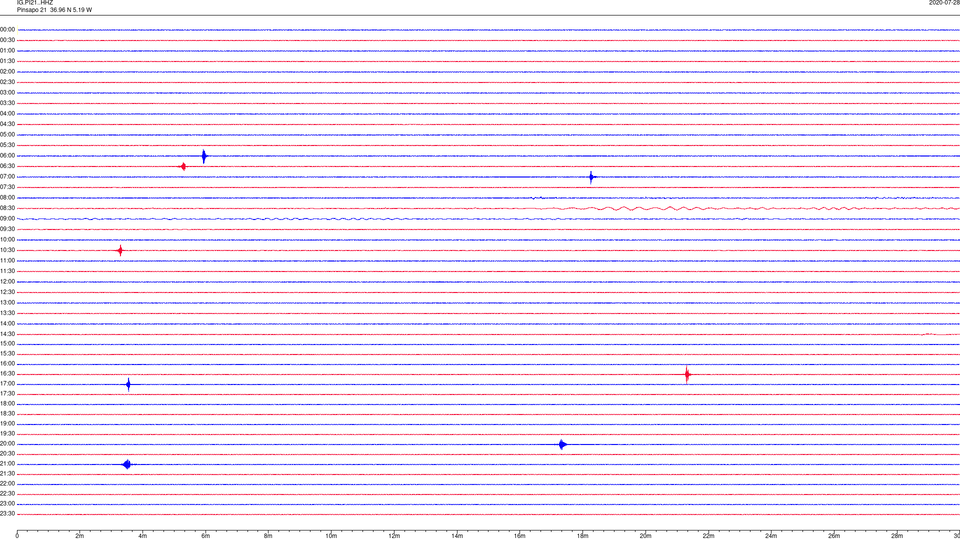Select the '10m' tick on the time axis

(331, 536)
